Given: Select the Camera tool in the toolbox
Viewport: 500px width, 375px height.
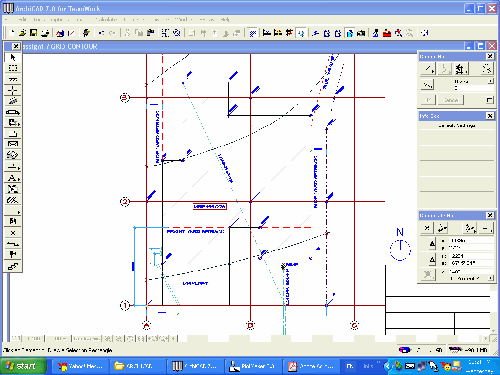Looking at the screenshot, I should tap(13, 255).
